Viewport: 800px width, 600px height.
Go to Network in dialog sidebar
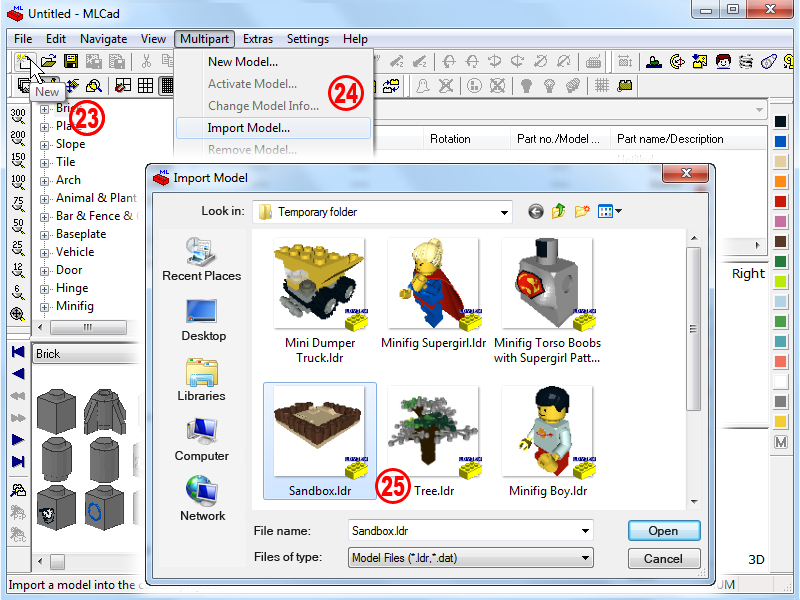[x=203, y=499]
